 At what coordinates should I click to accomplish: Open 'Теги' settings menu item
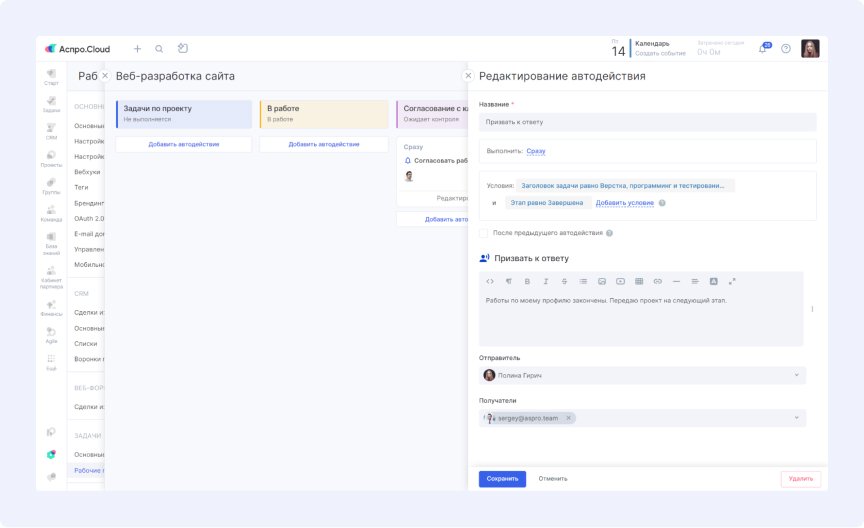pyautogui.click(x=81, y=187)
